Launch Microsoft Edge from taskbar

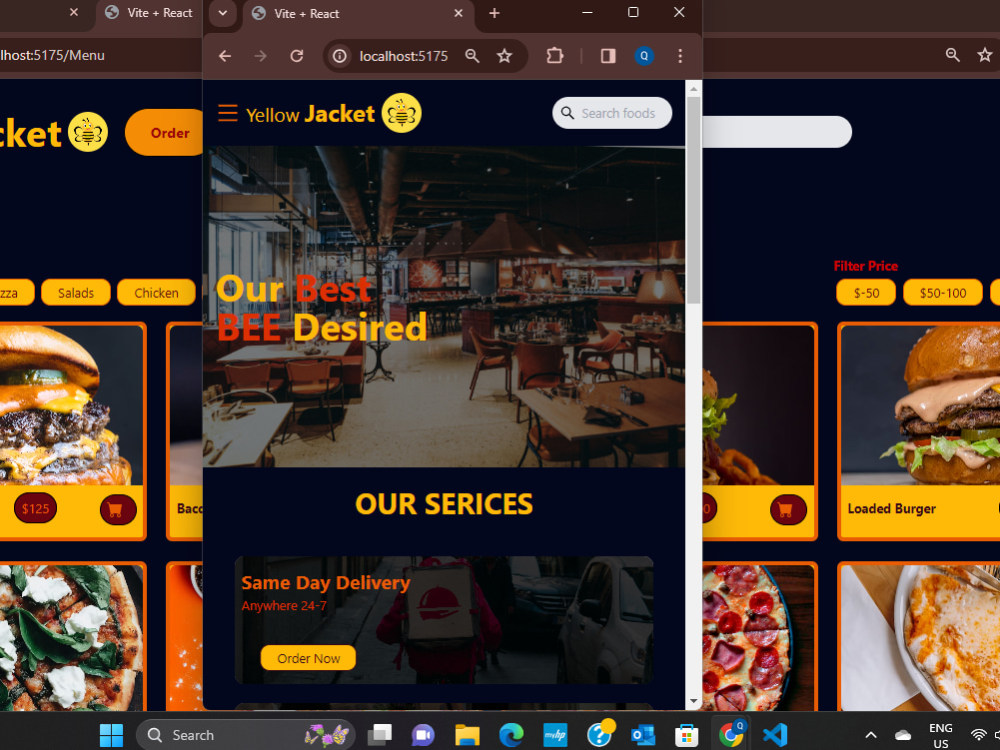click(x=511, y=735)
